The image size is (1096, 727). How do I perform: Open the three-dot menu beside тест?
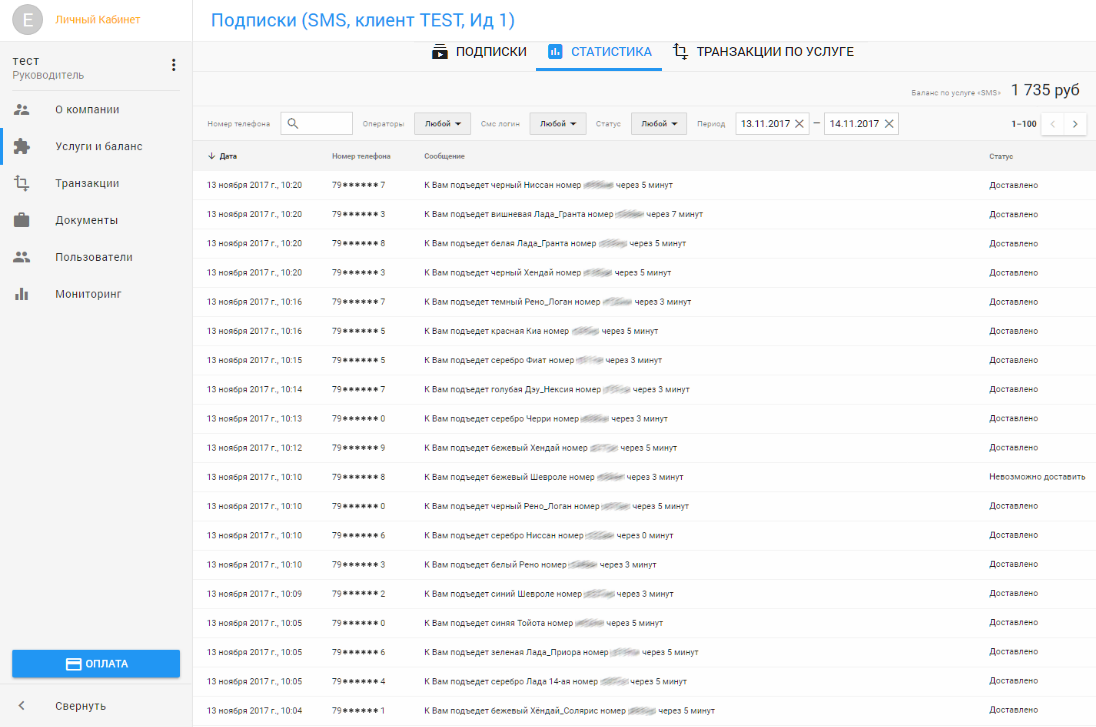[x=173, y=65]
